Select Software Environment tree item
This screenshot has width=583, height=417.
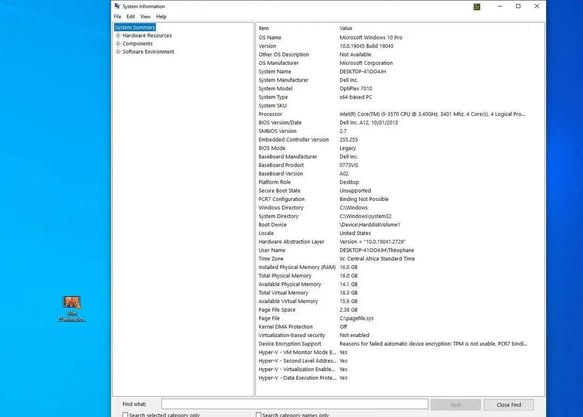pos(148,52)
